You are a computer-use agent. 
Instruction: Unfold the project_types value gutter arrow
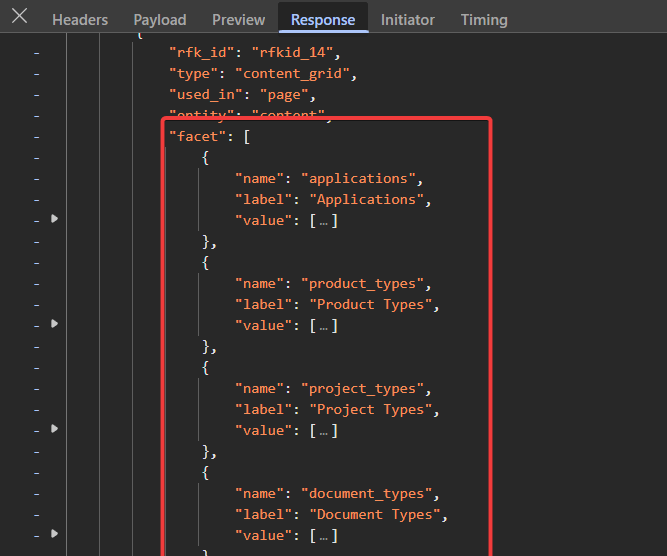point(54,429)
